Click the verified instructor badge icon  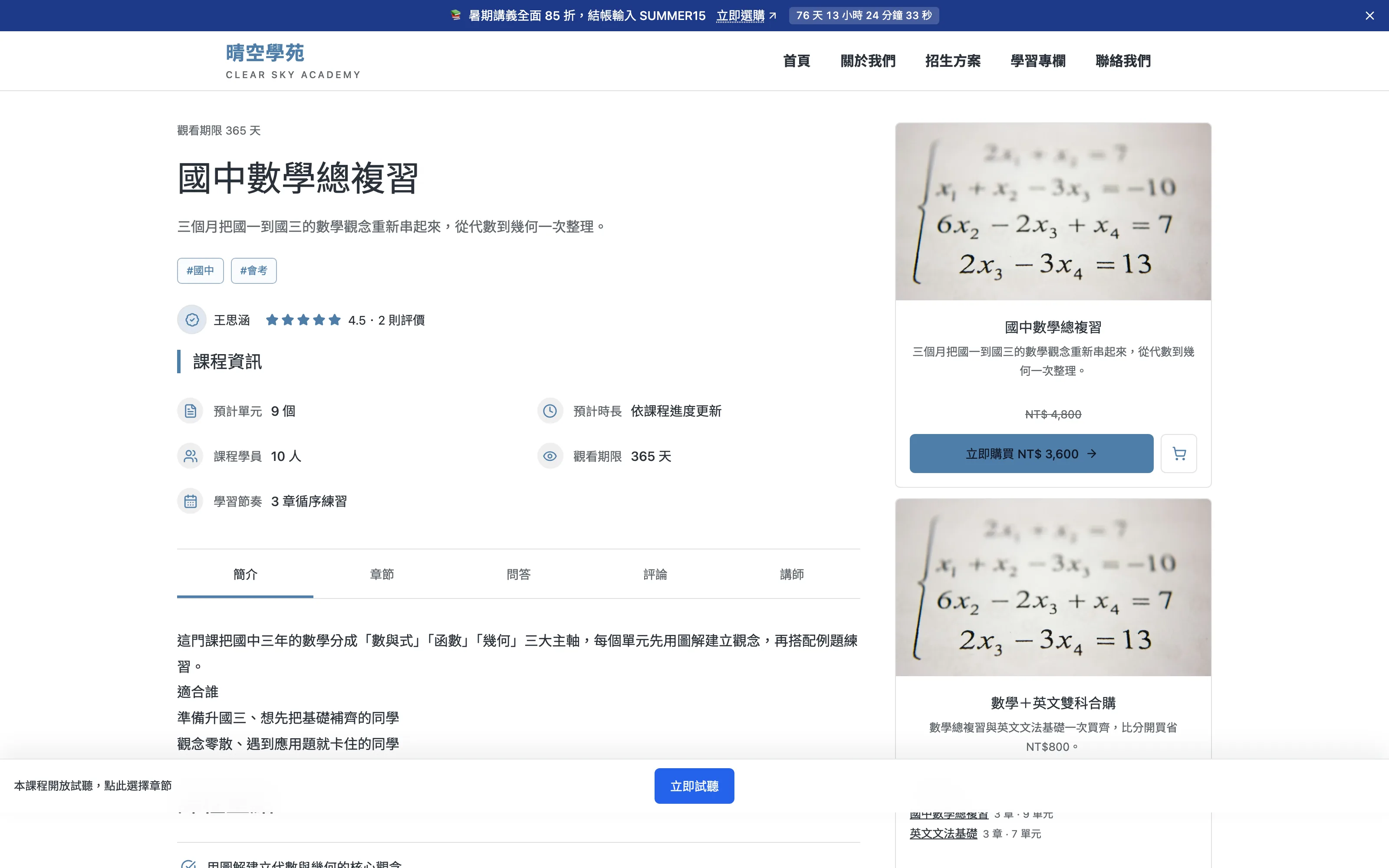192,320
